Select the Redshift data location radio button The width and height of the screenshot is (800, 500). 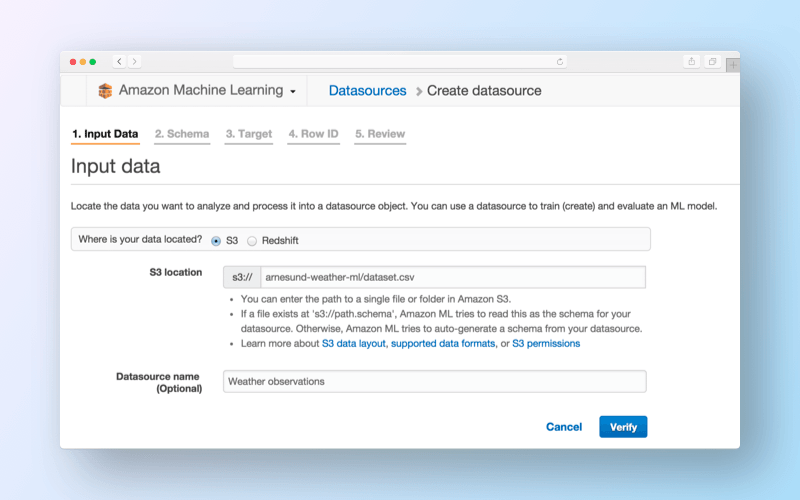tap(252, 241)
